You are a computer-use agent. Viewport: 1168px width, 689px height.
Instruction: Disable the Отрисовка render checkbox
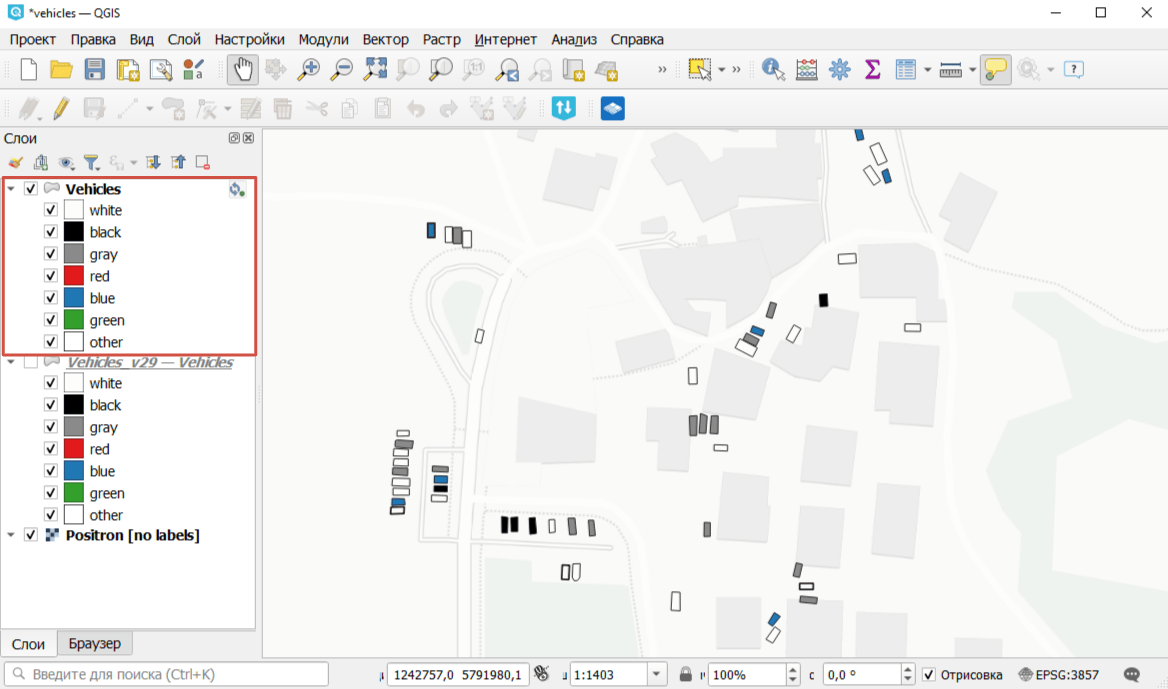click(x=929, y=674)
